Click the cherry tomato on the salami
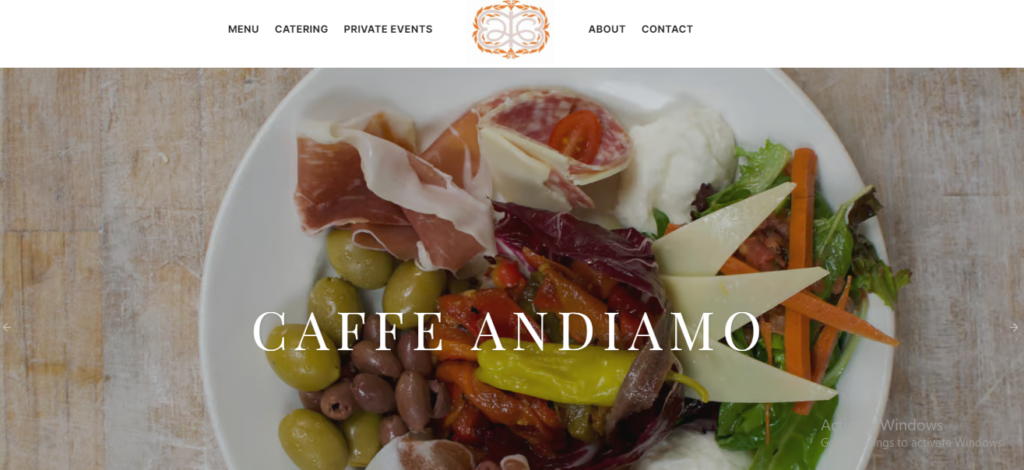 pos(575,136)
